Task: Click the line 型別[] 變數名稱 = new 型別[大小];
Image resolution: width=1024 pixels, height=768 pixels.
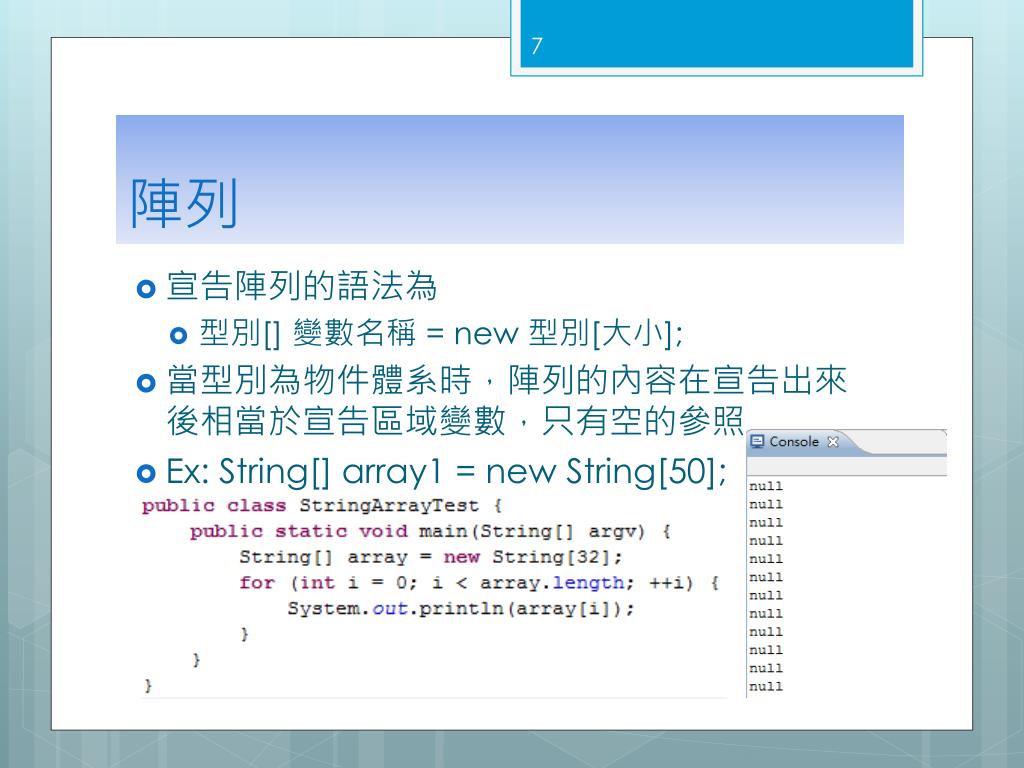Action: [441, 333]
